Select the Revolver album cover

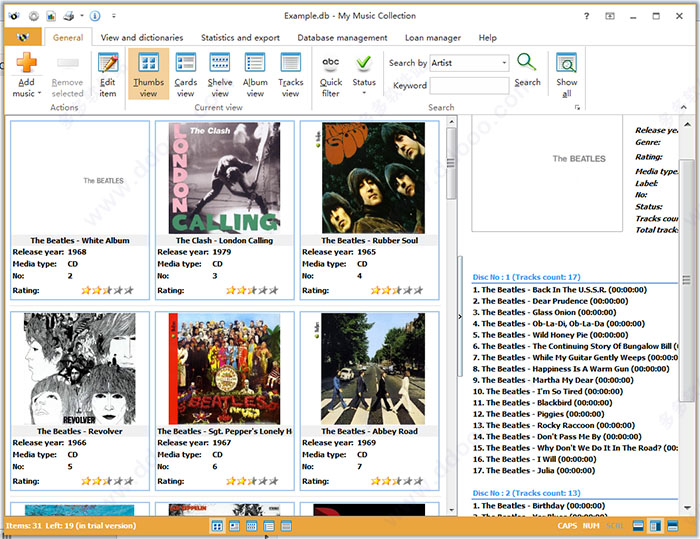(80, 369)
